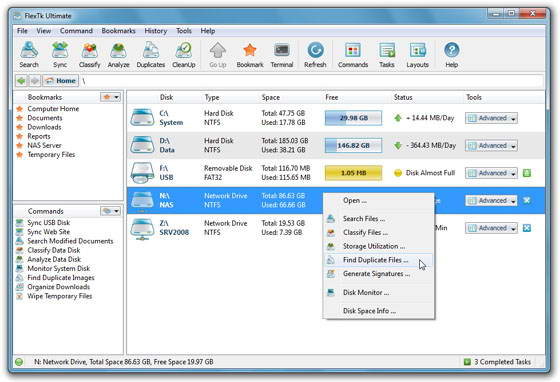The height and width of the screenshot is (382, 560).
Task: Run Find Duplicate Images command
Action: coord(61,277)
